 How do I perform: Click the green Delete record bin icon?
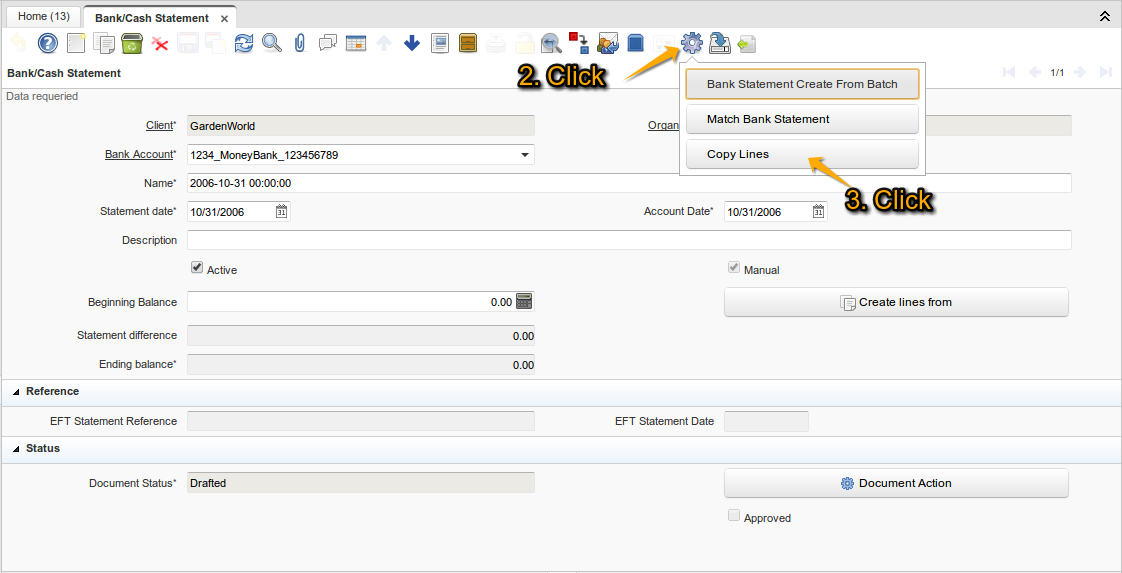coord(132,44)
